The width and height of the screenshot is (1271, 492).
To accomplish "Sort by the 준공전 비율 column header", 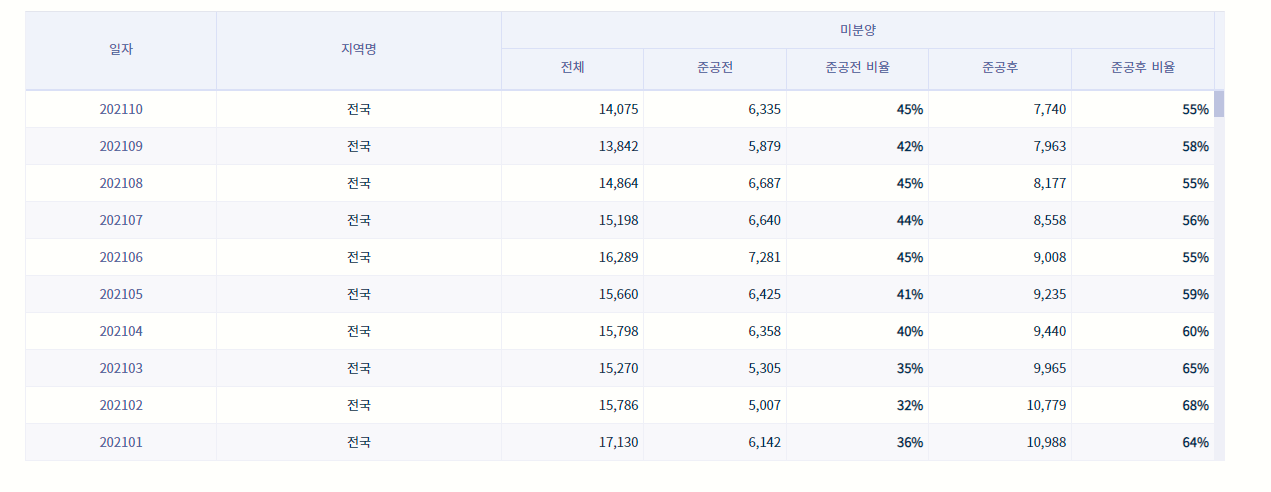I will [857, 69].
